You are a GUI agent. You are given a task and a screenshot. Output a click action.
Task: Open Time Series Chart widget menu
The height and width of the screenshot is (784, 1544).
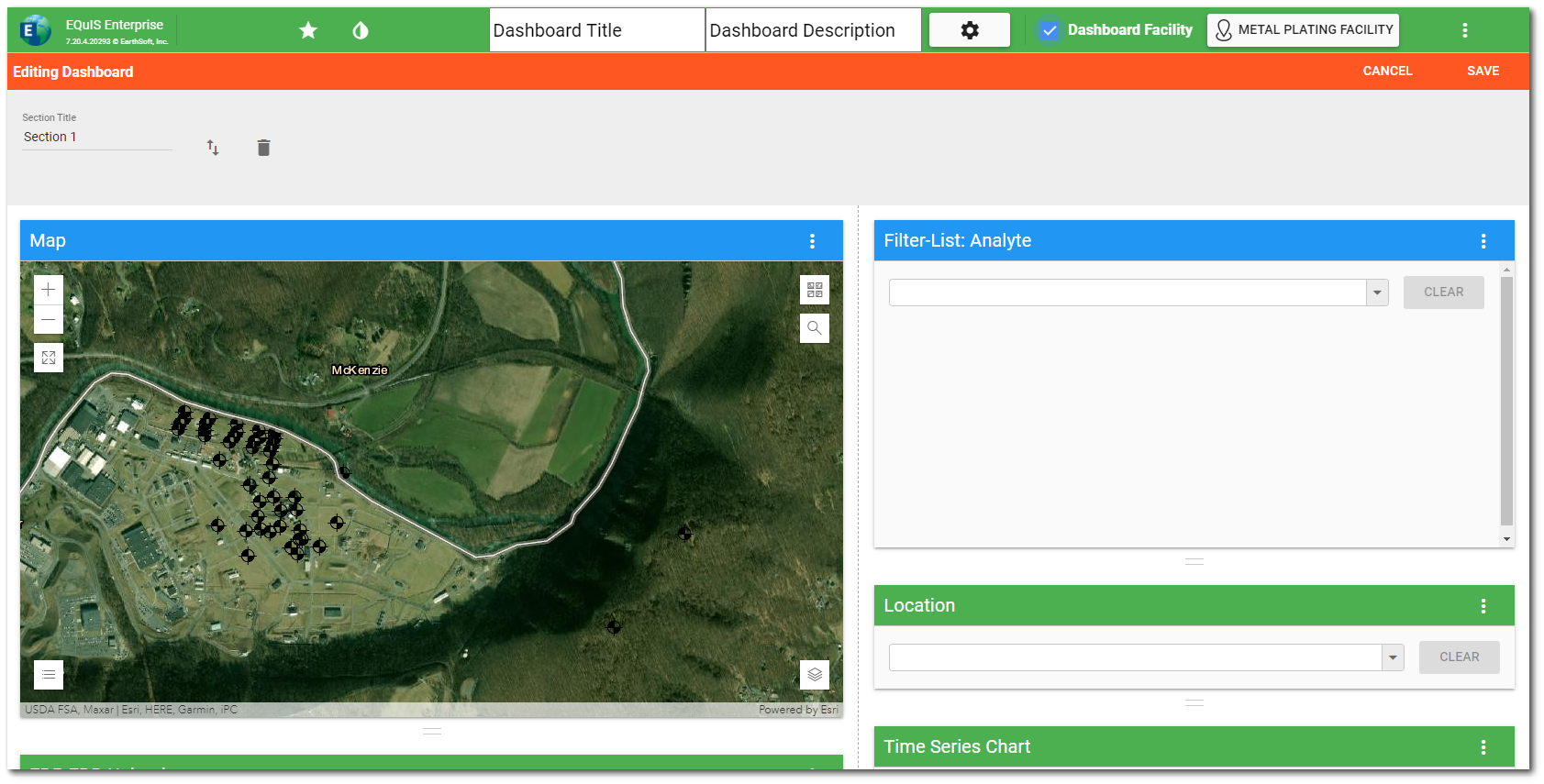(1483, 747)
